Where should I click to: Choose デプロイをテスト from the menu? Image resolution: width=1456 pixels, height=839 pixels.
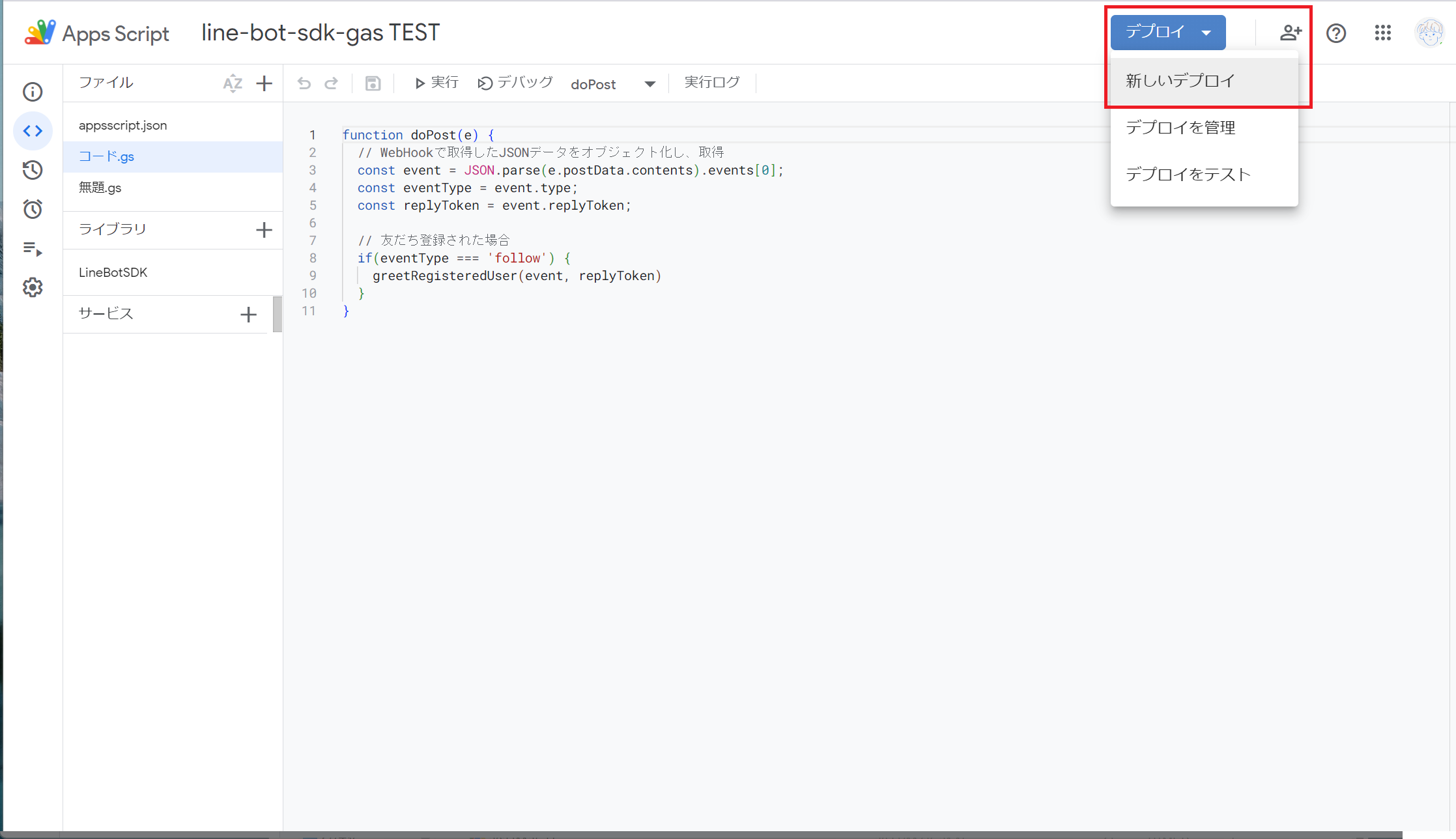coord(1188,175)
